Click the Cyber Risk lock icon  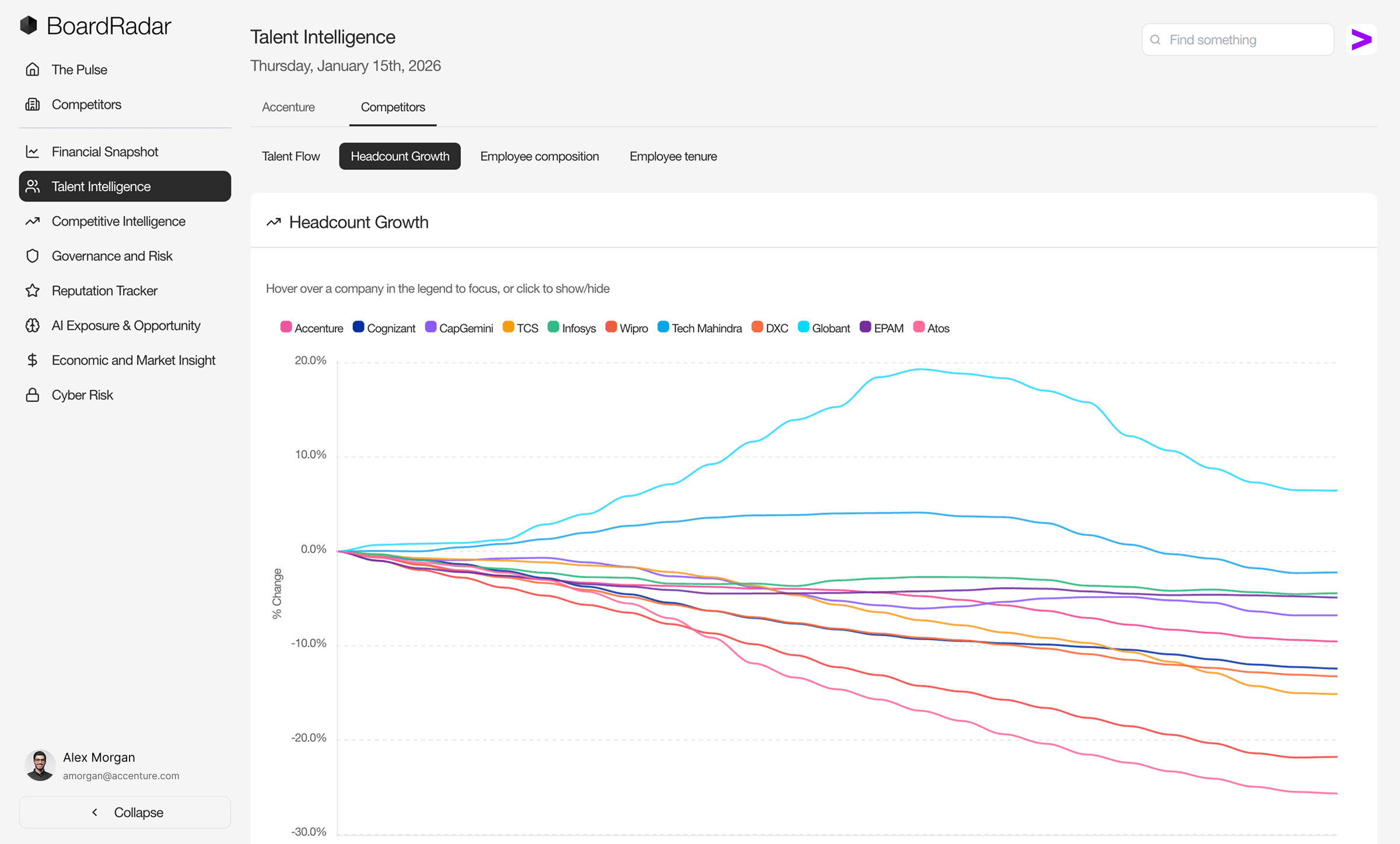[x=33, y=395]
